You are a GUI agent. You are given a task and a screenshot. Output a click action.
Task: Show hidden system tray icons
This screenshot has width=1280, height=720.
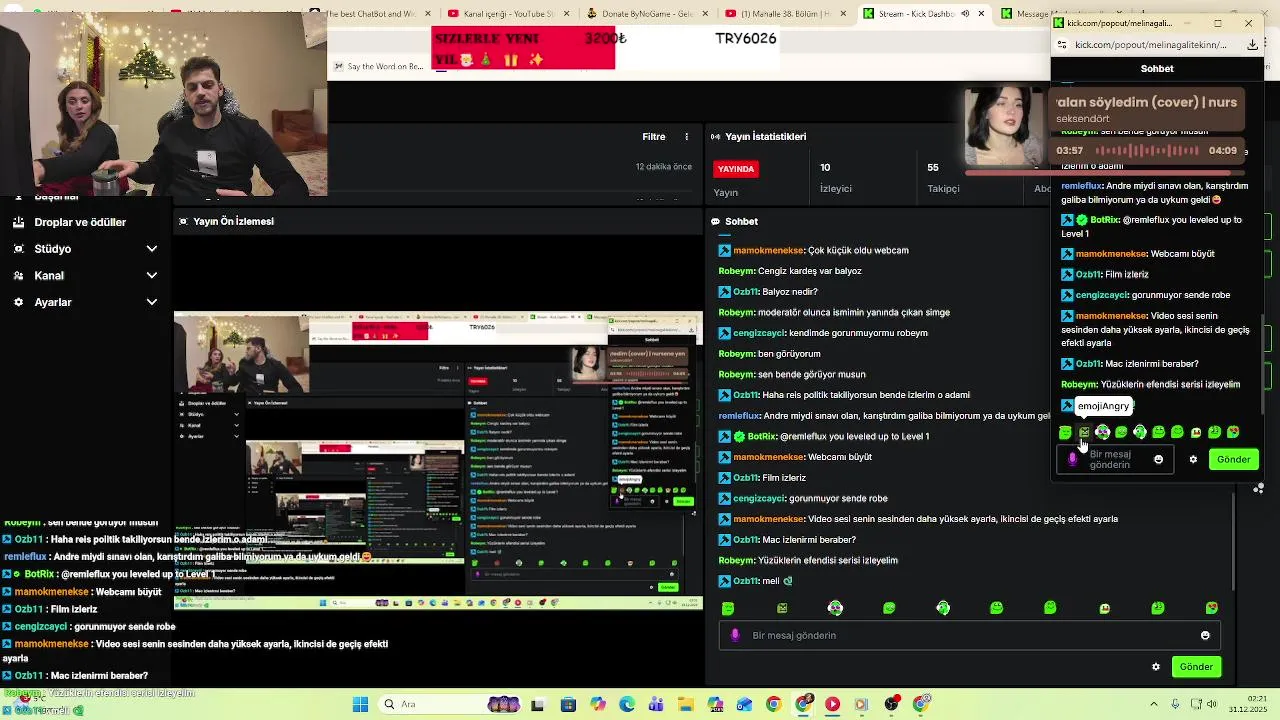(x=1154, y=705)
